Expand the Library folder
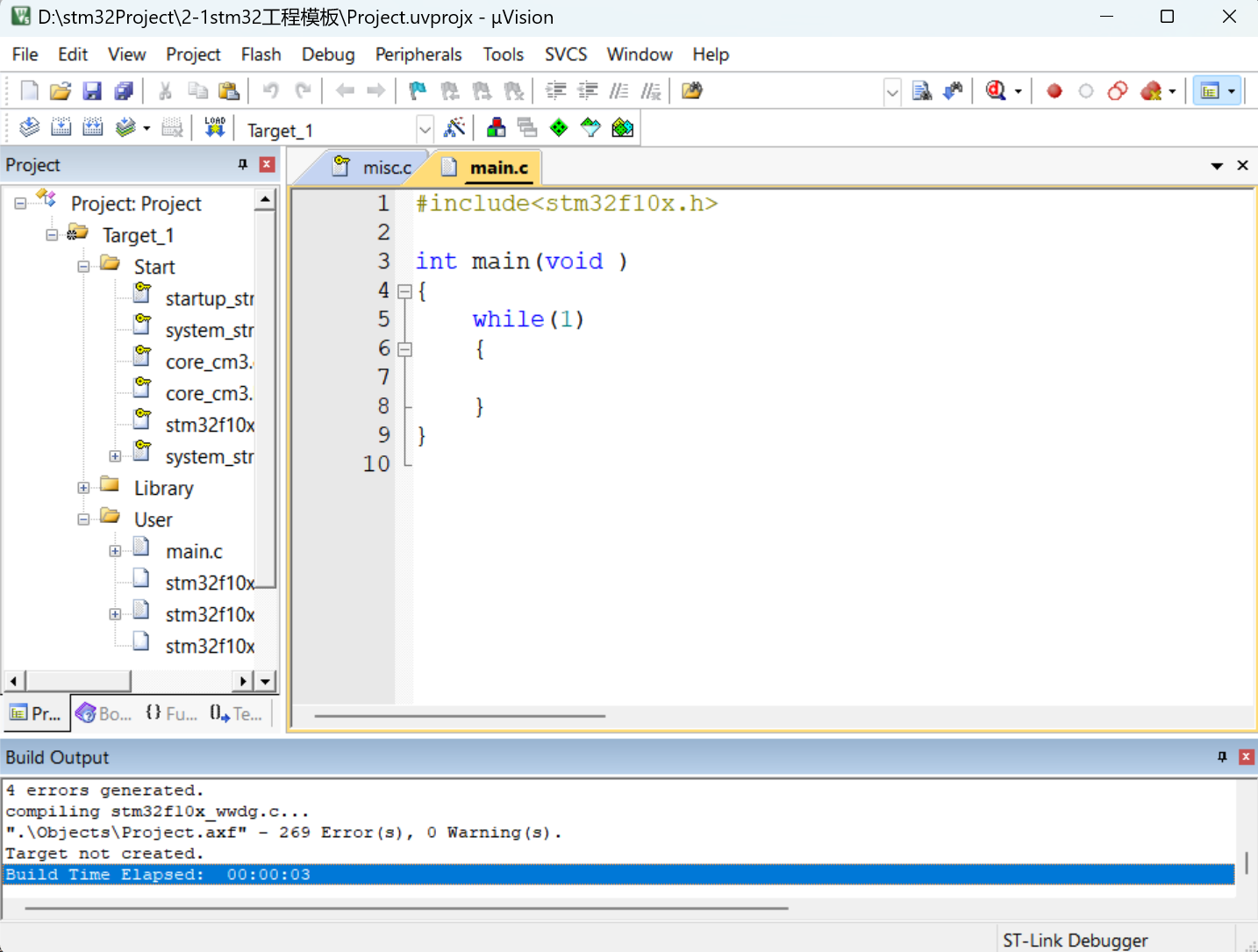1258x952 pixels. pos(83,488)
